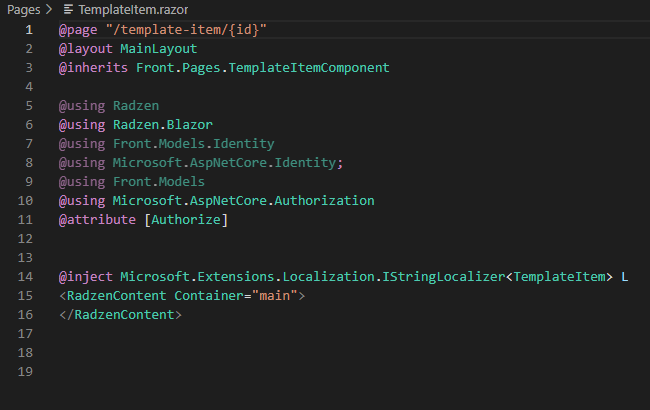Click the @inherits directive keyword

tap(93, 68)
